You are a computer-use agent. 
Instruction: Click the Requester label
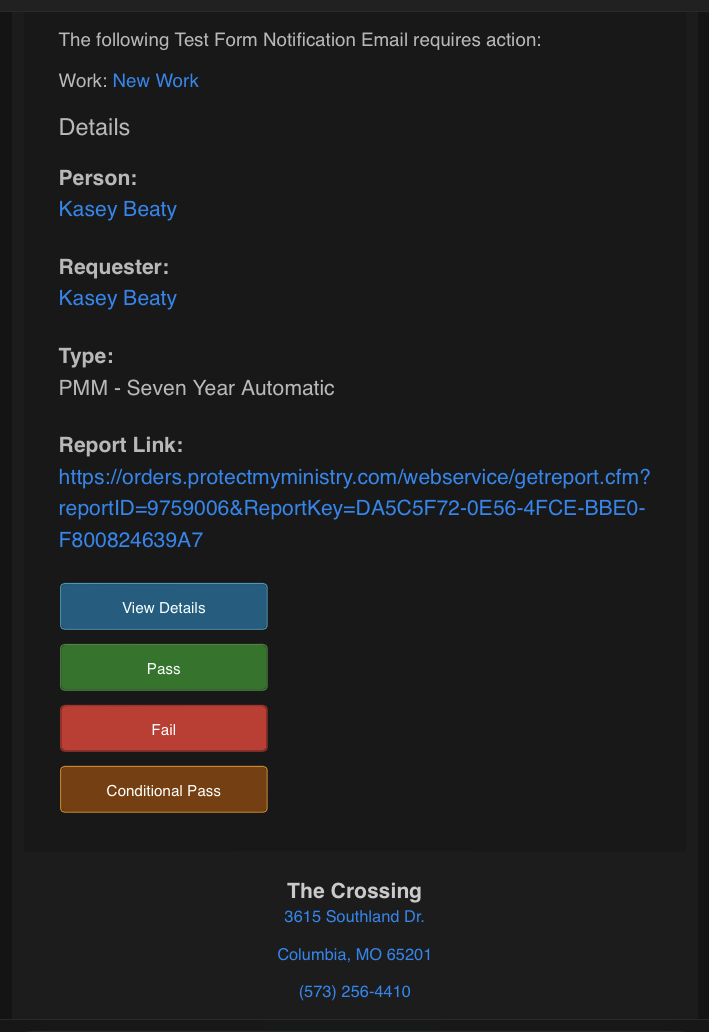pyautogui.click(x=113, y=267)
